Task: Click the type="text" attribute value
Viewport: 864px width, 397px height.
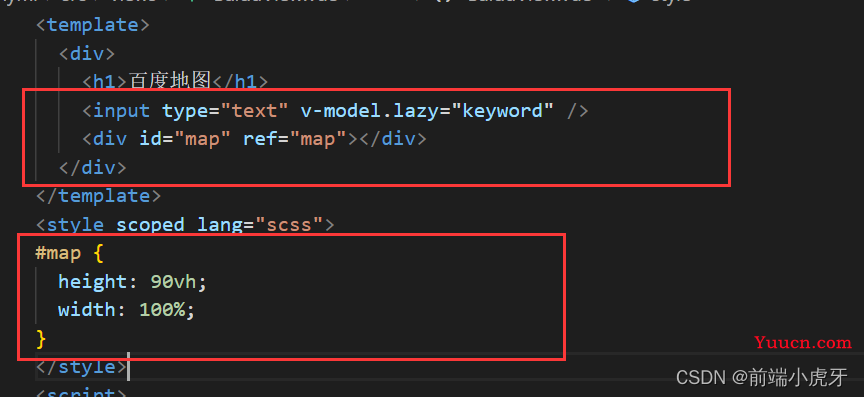Action: pos(255,111)
